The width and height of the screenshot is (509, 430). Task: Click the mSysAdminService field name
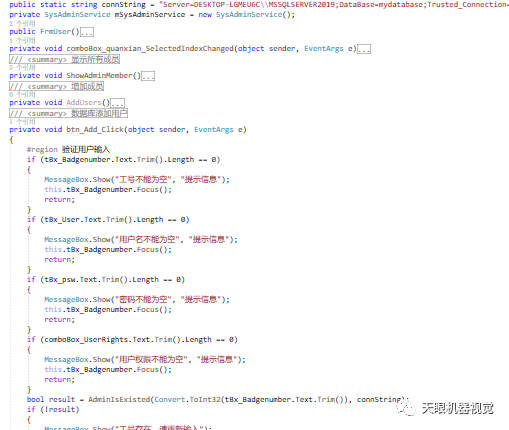click(150, 15)
